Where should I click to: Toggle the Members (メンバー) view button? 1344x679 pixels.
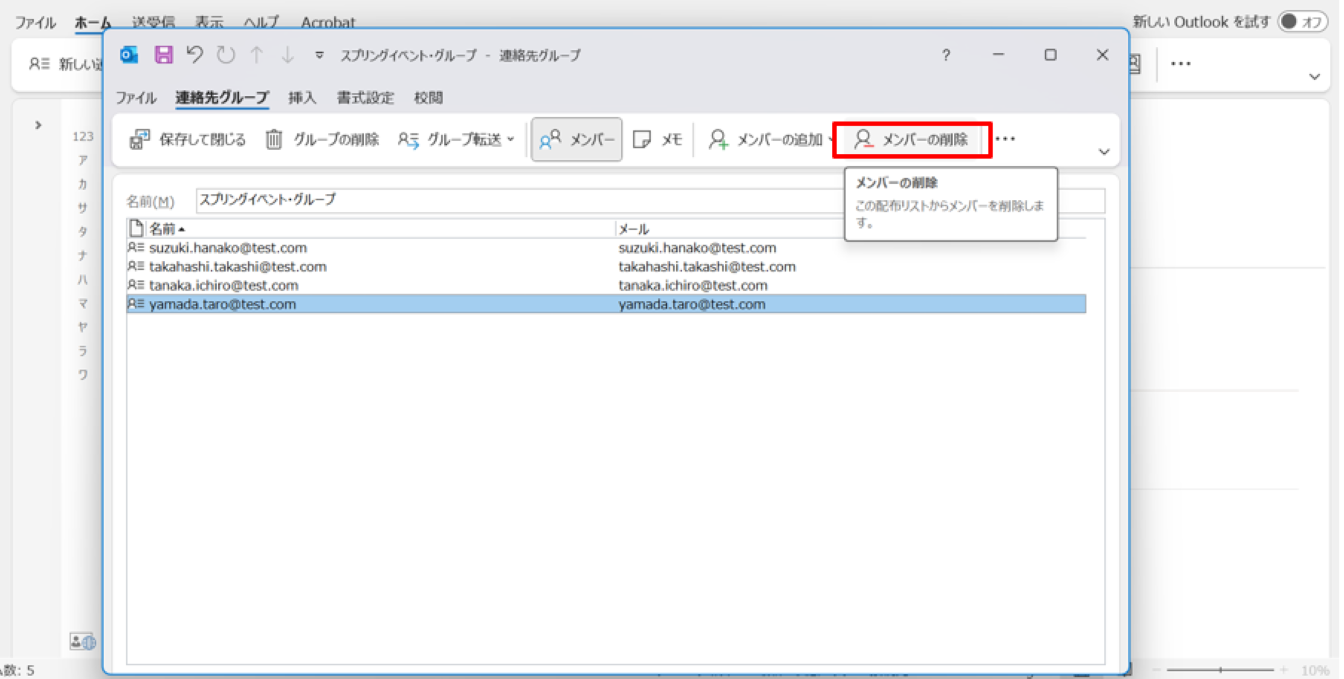[577, 140]
